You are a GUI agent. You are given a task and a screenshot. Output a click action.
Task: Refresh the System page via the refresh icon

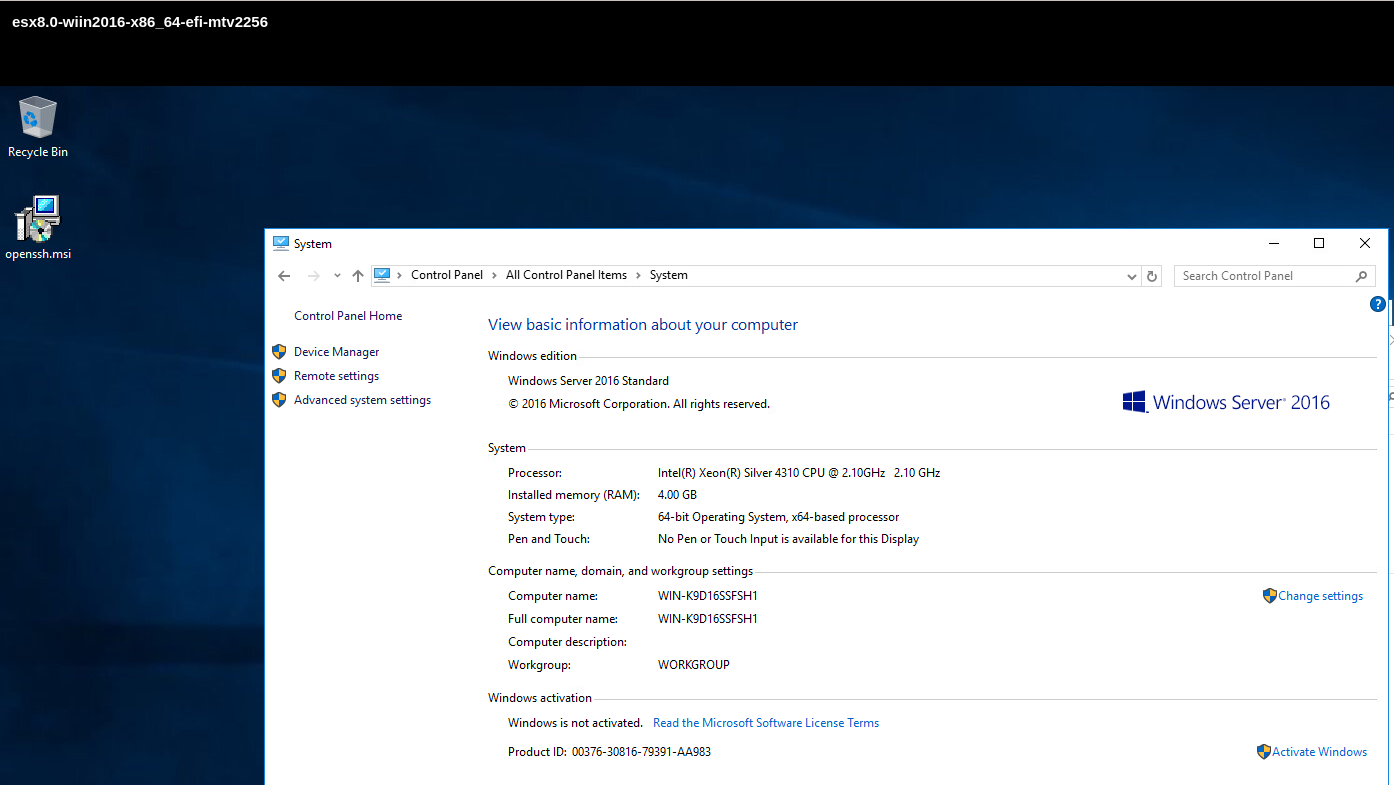[x=1152, y=276]
